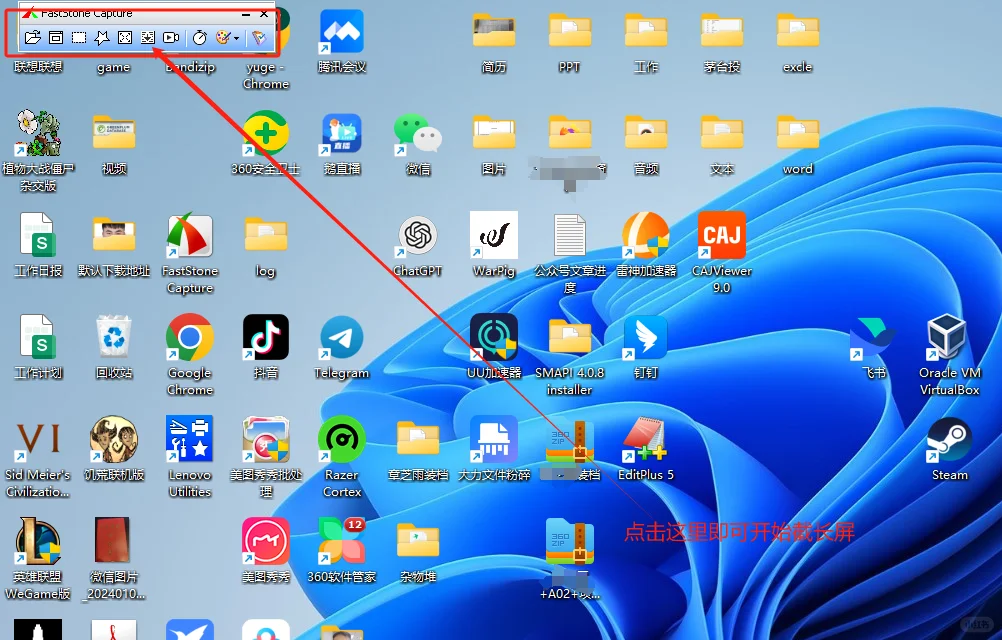1002x640 pixels.
Task: Capture the full screen with FastStone
Action: coord(125,38)
